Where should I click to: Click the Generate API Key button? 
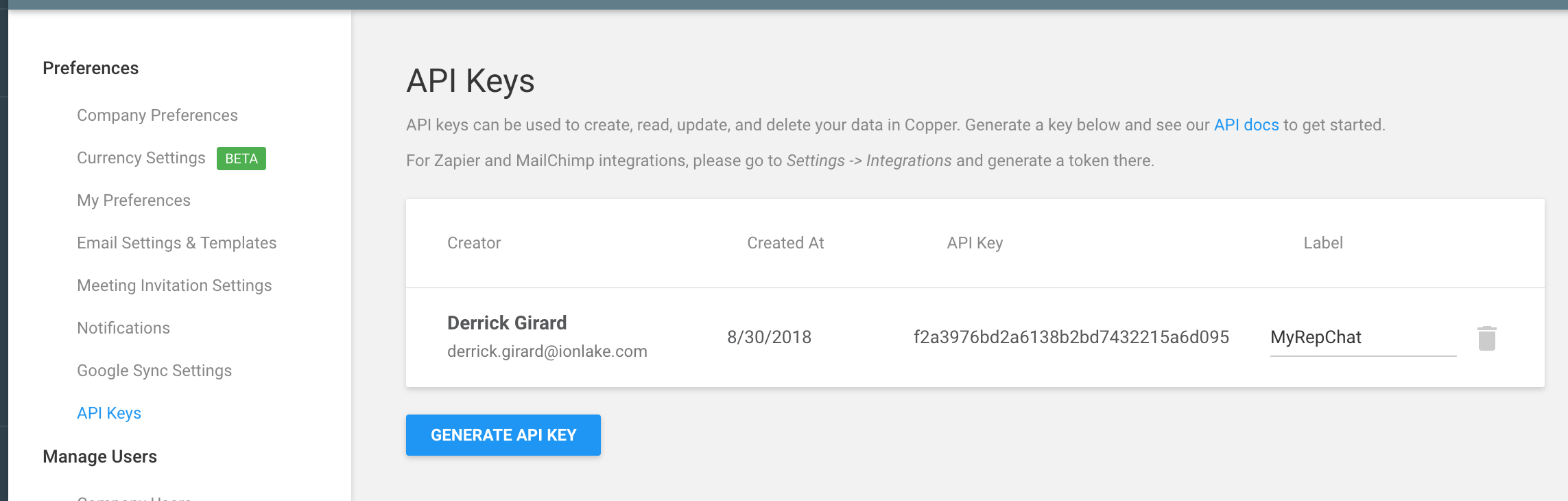[x=503, y=435]
